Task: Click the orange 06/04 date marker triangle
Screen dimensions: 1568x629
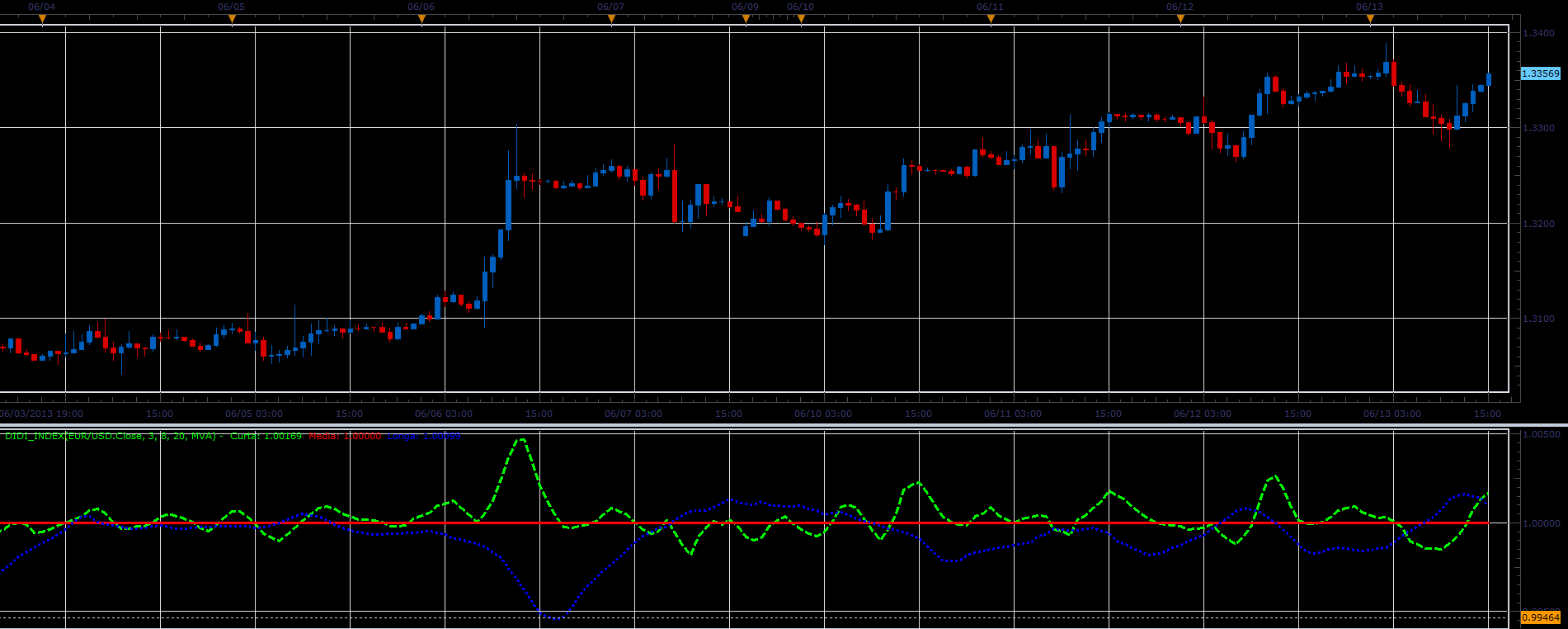Action: coord(42,18)
